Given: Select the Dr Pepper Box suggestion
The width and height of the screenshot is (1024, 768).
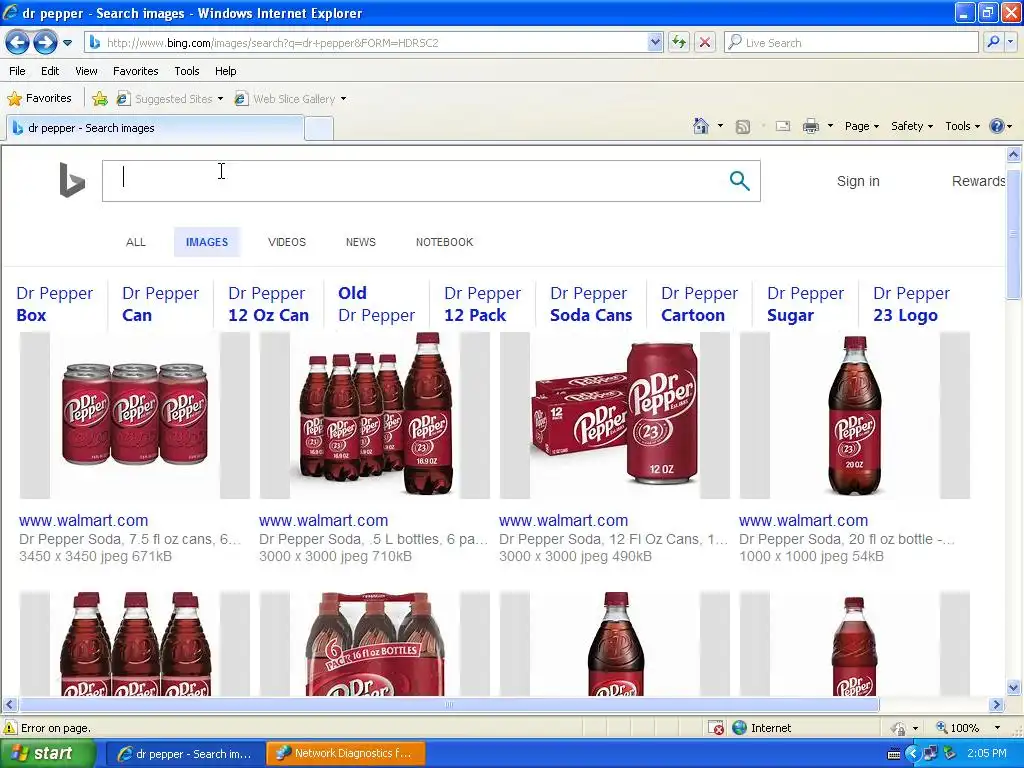Looking at the screenshot, I should pyautogui.click(x=55, y=304).
